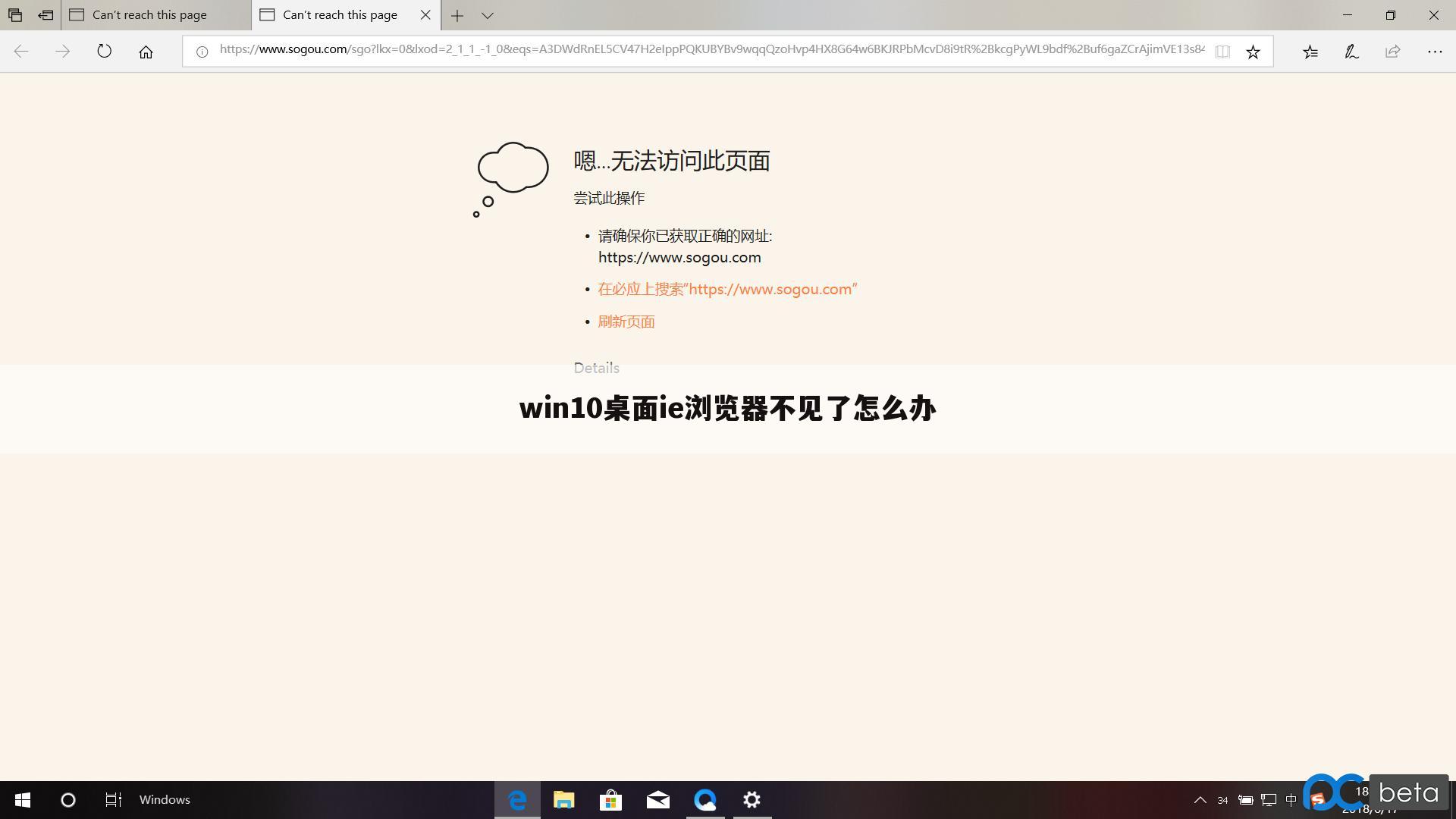Share this page icon
Image resolution: width=1456 pixels, height=819 pixels.
1393,52
